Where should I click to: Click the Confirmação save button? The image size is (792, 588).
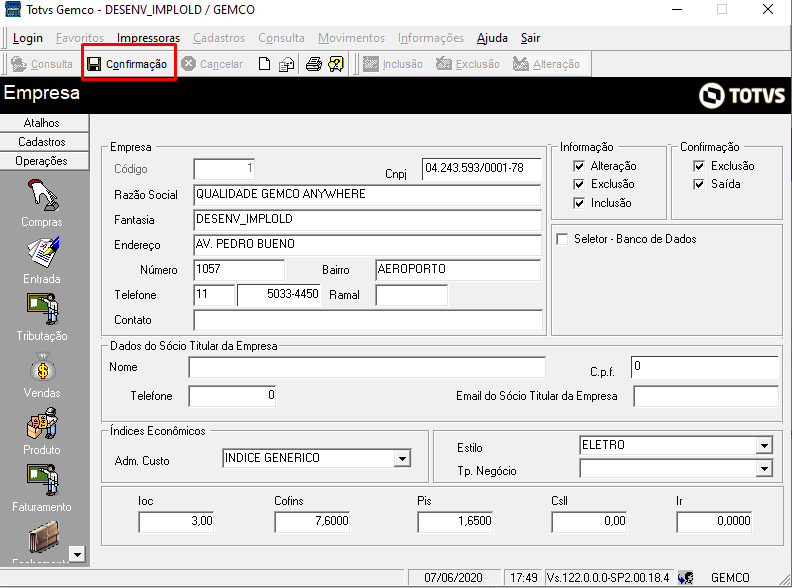pos(127,64)
